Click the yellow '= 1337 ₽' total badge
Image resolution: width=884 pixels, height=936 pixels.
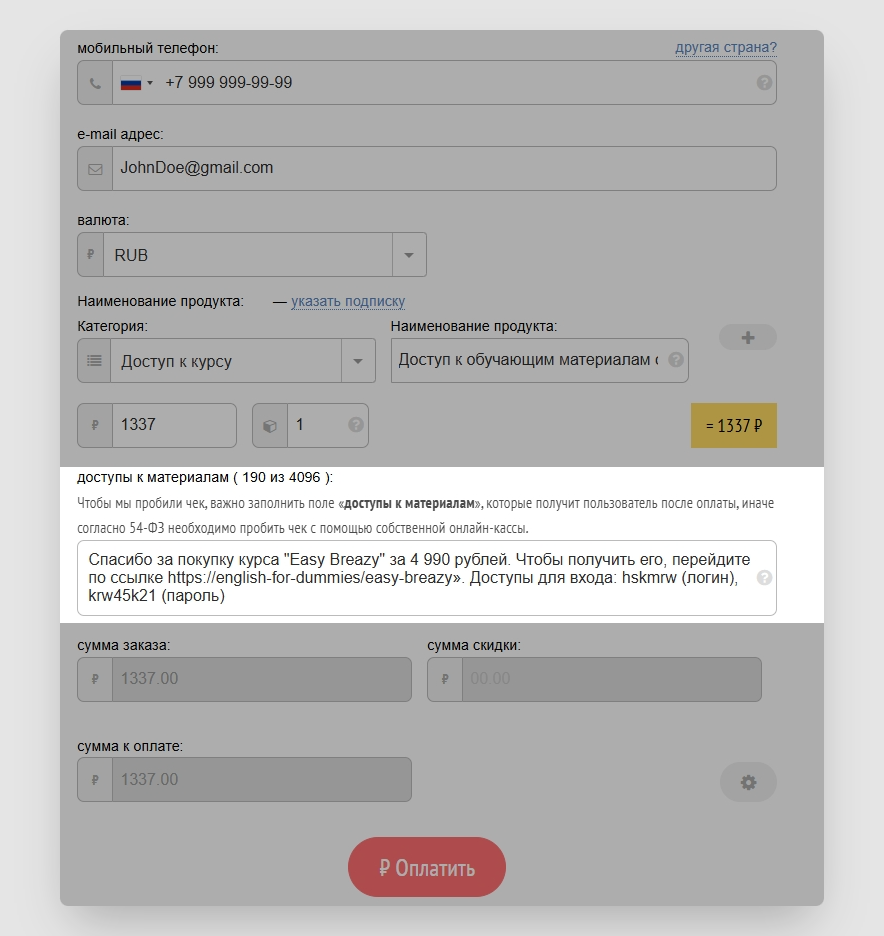[x=733, y=426]
